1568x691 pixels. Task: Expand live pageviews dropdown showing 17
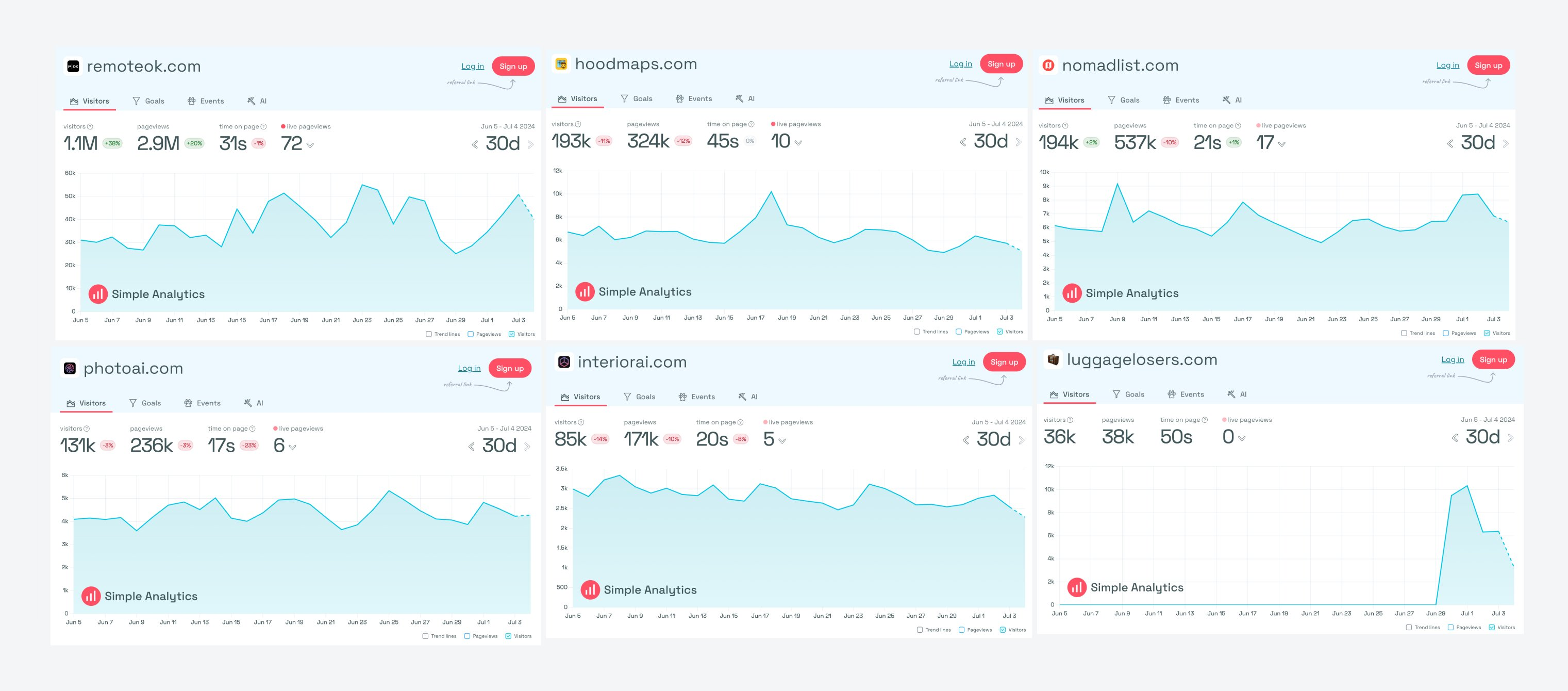point(1282,144)
